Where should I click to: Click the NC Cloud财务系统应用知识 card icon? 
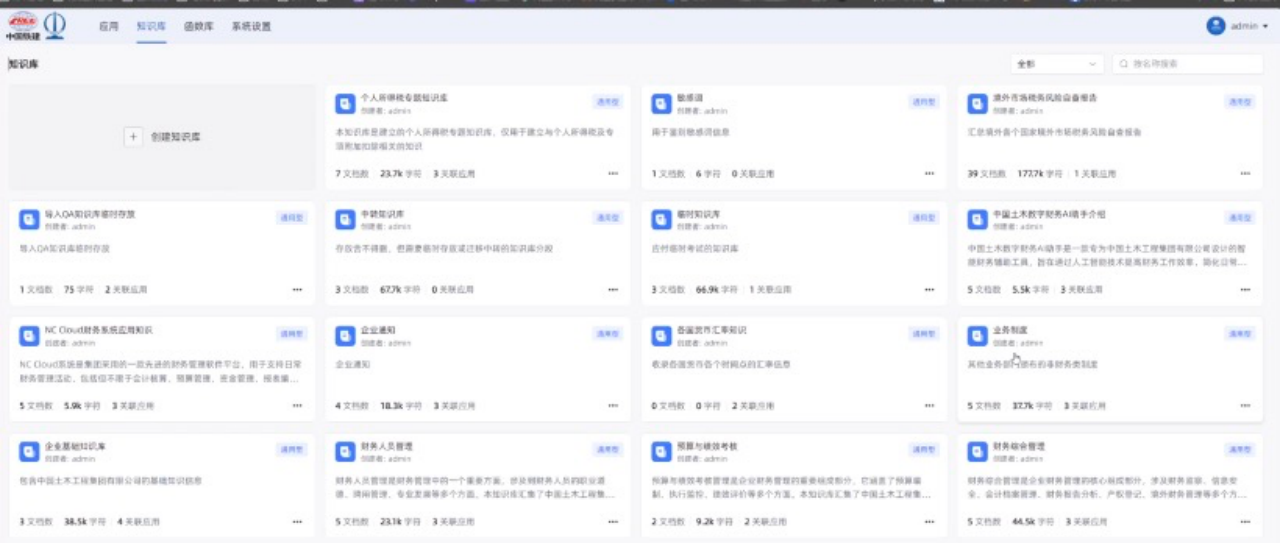(x=29, y=336)
